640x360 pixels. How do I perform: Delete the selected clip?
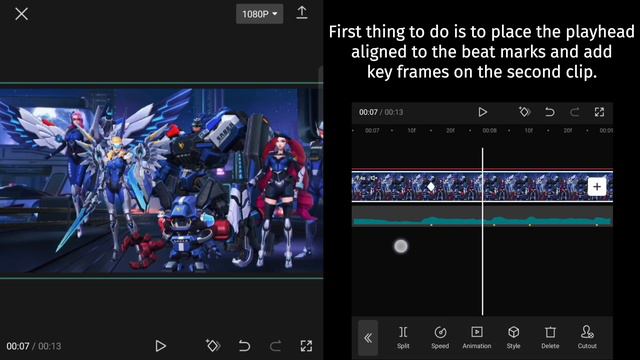point(550,338)
